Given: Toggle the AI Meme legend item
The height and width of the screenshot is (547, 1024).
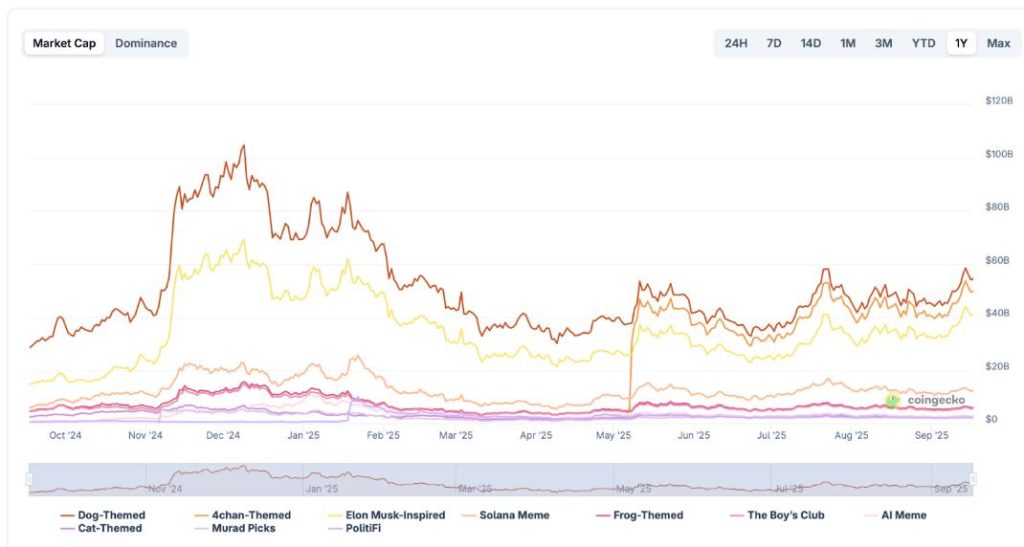Looking at the screenshot, I should pos(902,515).
